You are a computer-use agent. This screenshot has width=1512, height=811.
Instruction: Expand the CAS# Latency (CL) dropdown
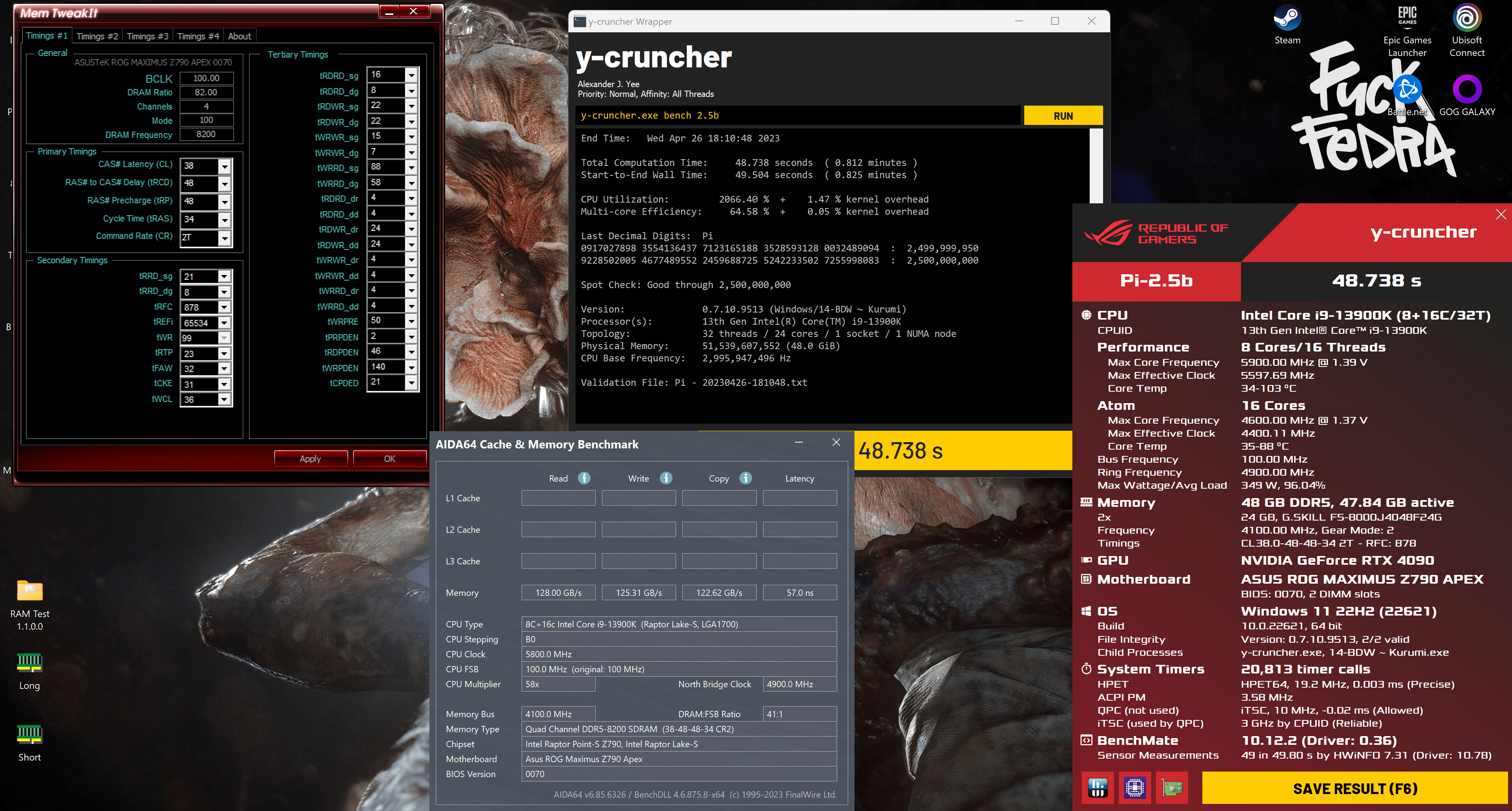coord(224,166)
